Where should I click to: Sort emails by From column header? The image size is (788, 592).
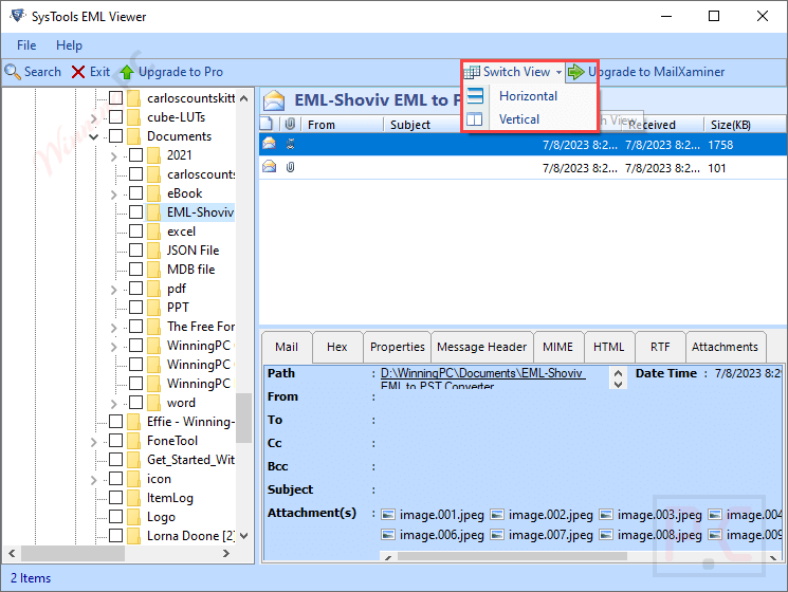pyautogui.click(x=342, y=124)
